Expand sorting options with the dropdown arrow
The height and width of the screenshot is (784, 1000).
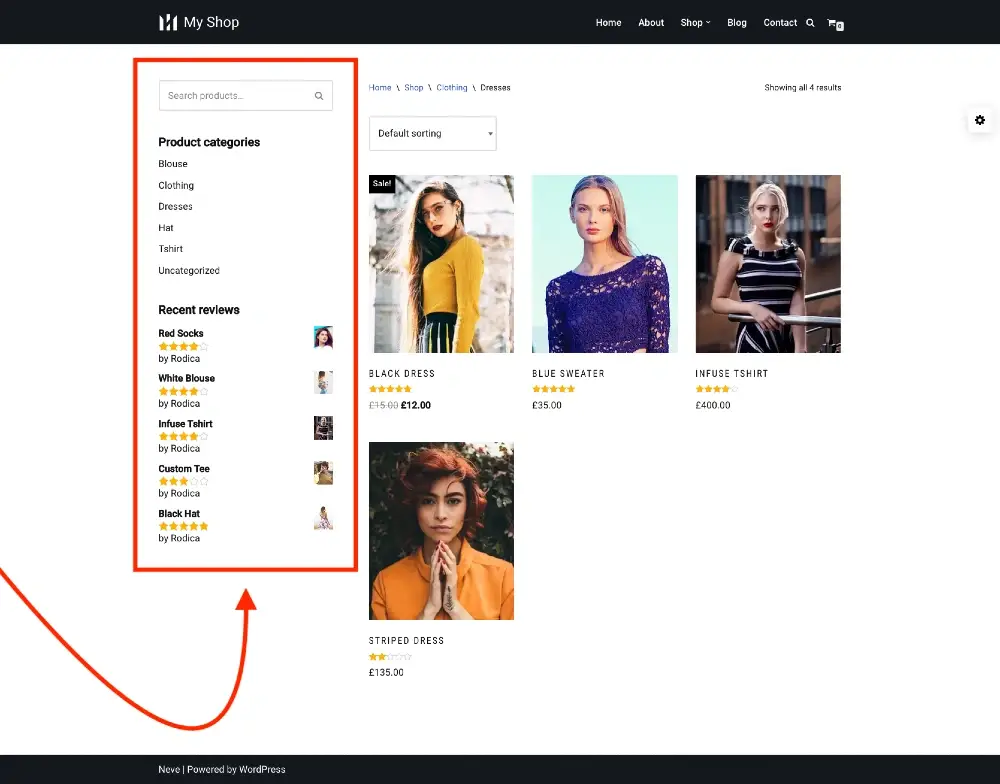pos(489,133)
